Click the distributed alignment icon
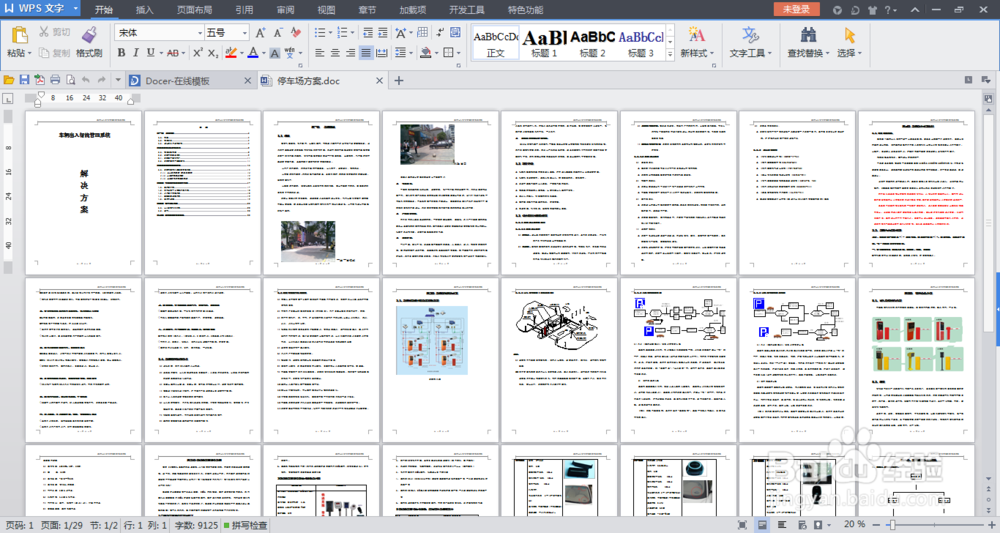 tap(381, 53)
